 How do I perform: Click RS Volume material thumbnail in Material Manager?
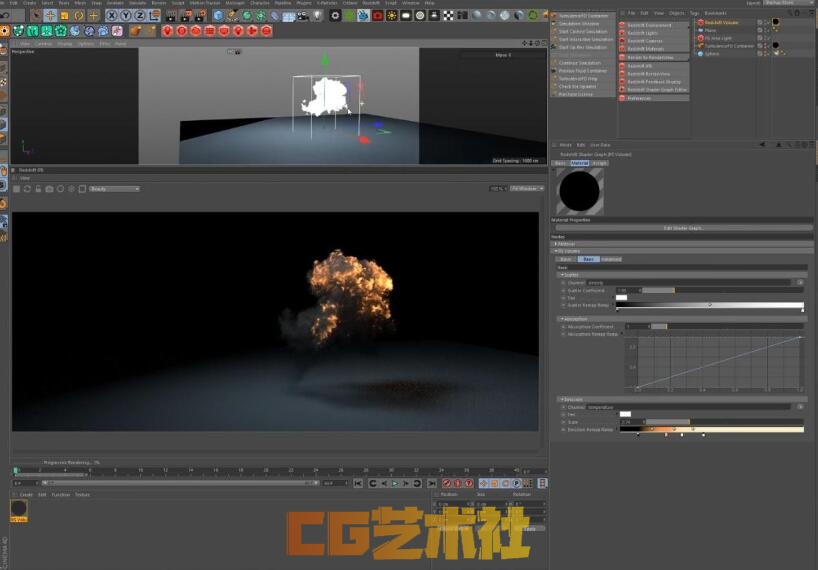coord(19,509)
